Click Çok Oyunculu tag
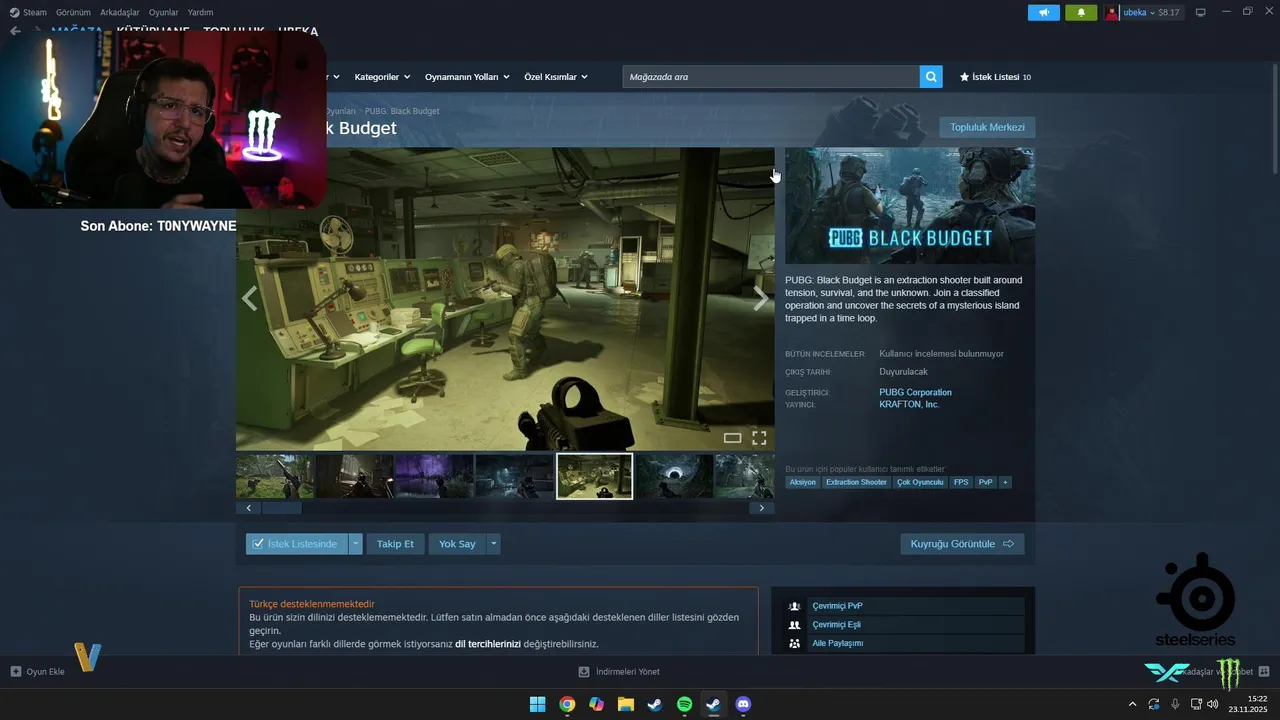The image size is (1280, 720). tap(920, 482)
